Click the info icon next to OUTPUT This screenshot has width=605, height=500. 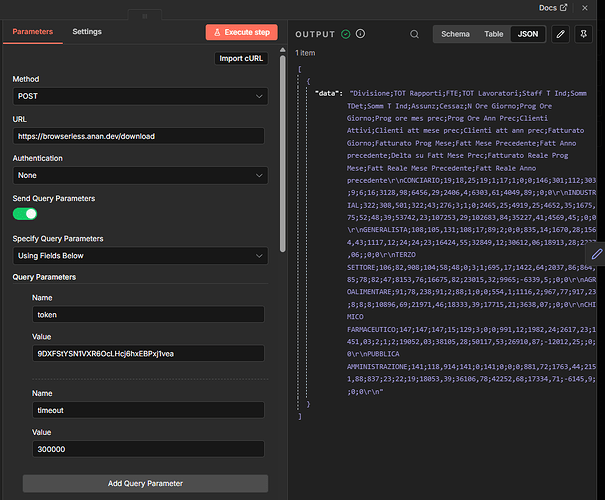tap(360, 34)
